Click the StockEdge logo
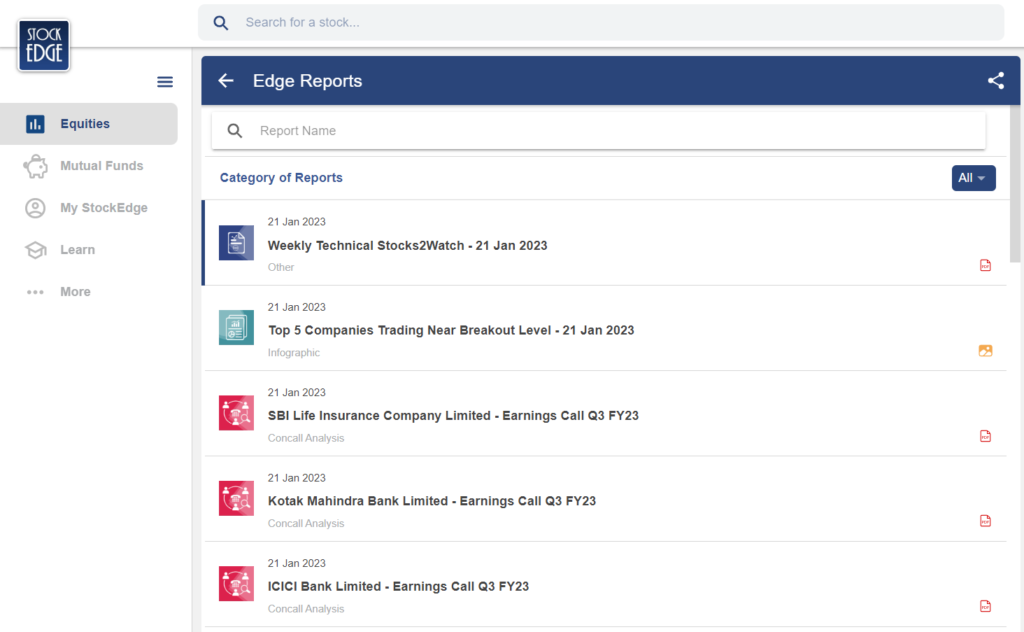The width and height of the screenshot is (1024, 632). (44, 45)
